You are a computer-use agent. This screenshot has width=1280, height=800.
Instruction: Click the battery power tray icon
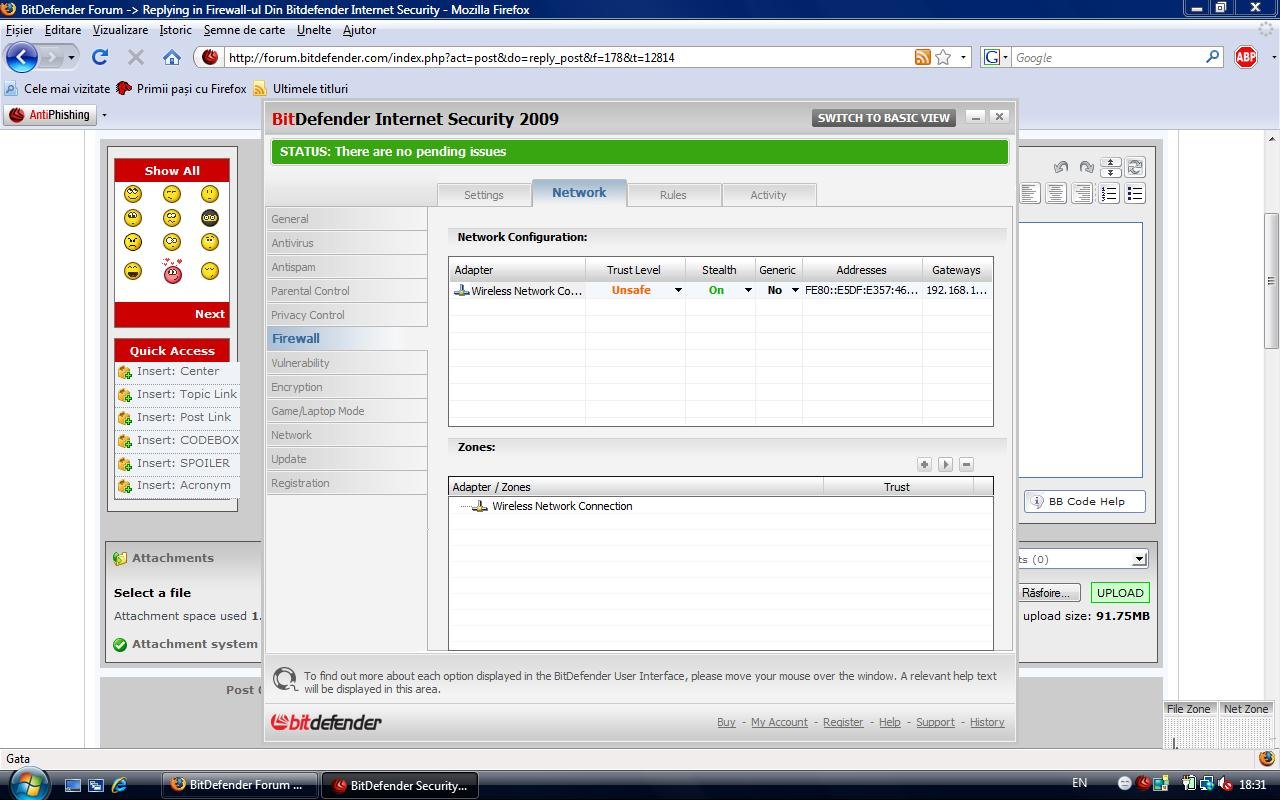(1189, 784)
